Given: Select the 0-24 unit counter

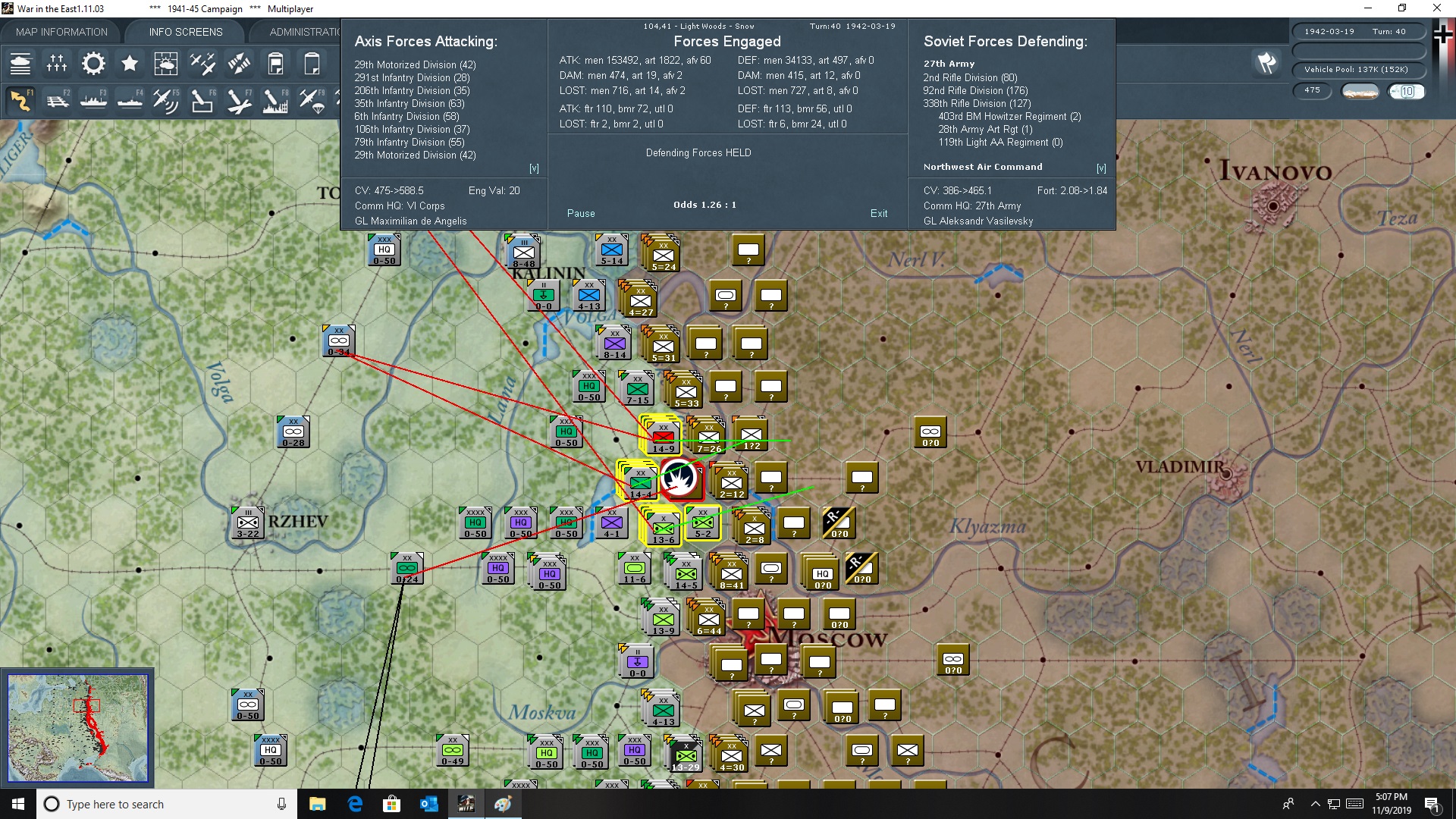Looking at the screenshot, I should point(407,568).
